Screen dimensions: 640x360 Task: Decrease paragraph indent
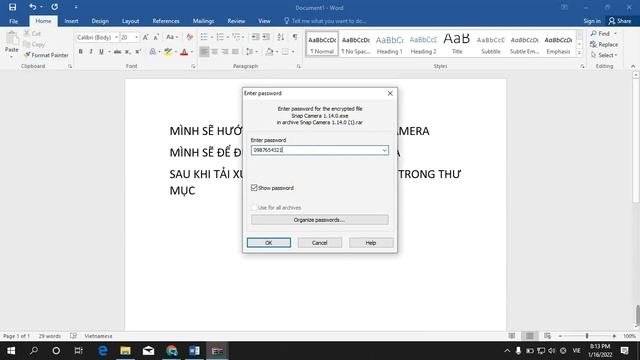click(x=256, y=37)
